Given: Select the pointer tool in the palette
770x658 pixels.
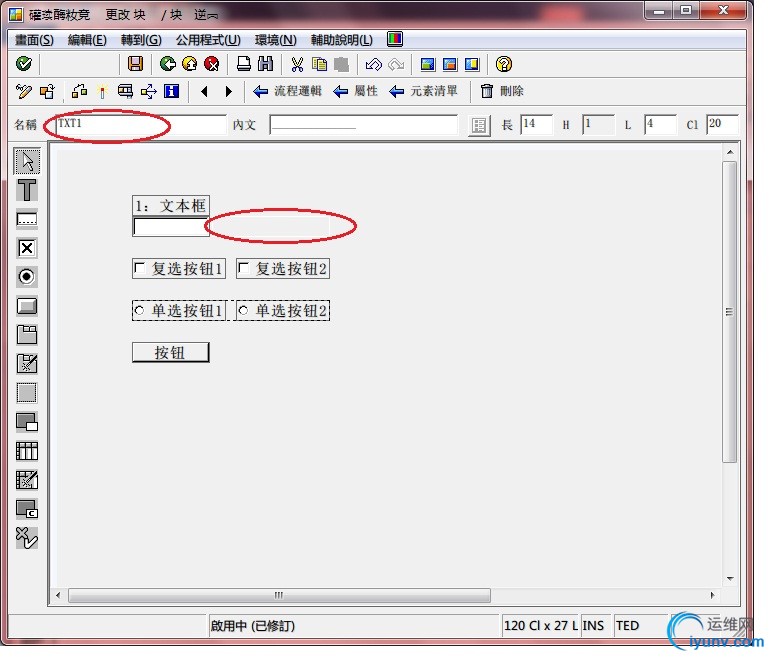Looking at the screenshot, I should (x=27, y=161).
